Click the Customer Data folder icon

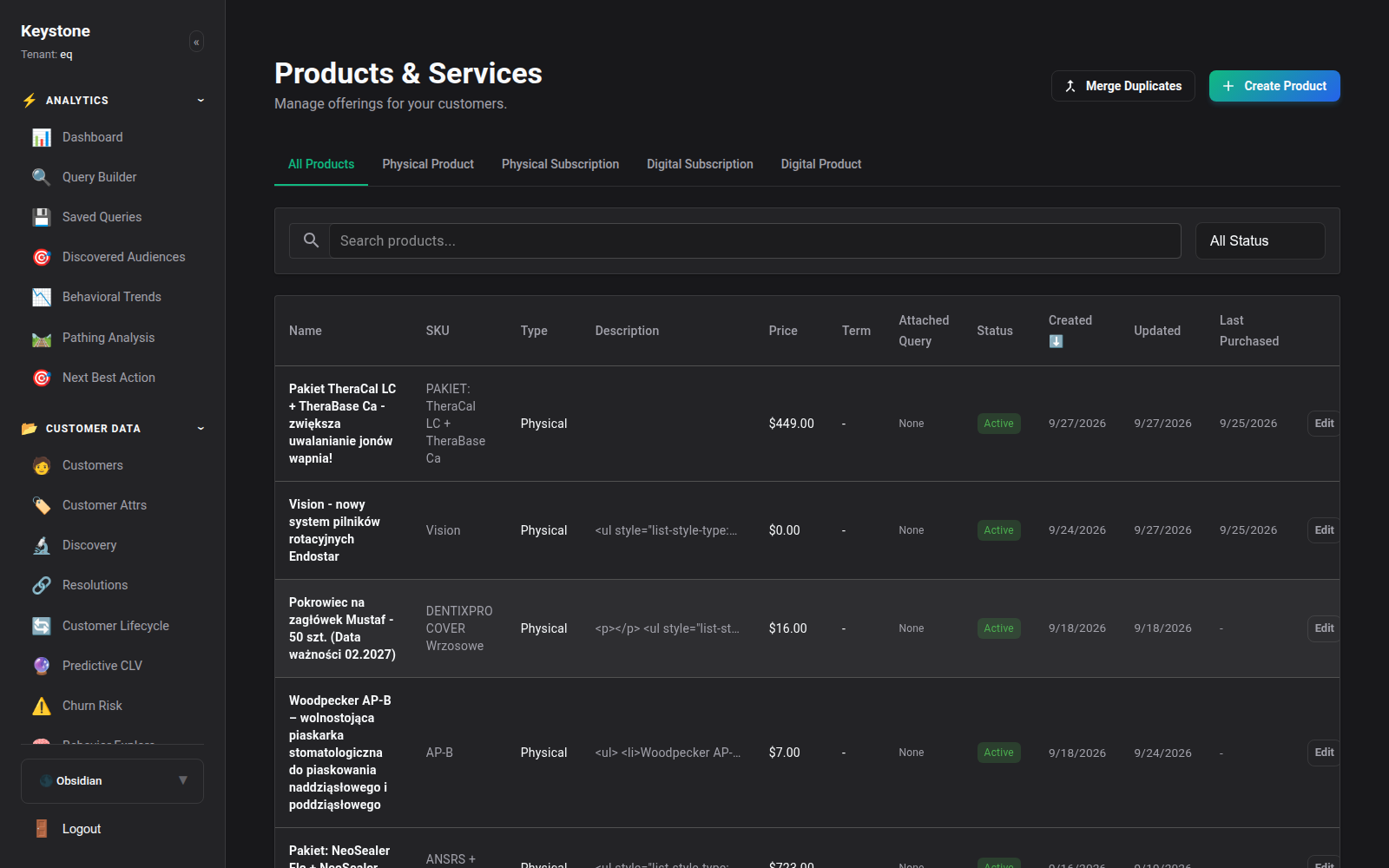pyautogui.click(x=30, y=429)
